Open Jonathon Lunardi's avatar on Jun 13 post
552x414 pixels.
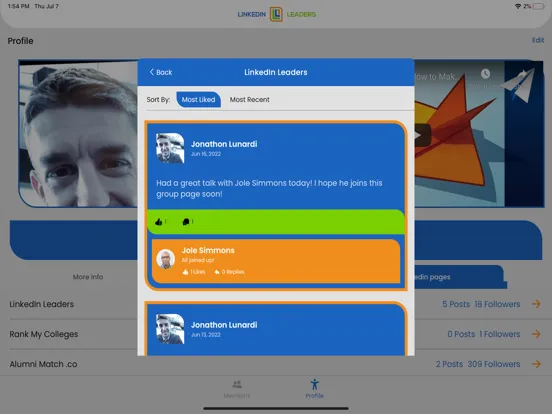click(x=170, y=329)
